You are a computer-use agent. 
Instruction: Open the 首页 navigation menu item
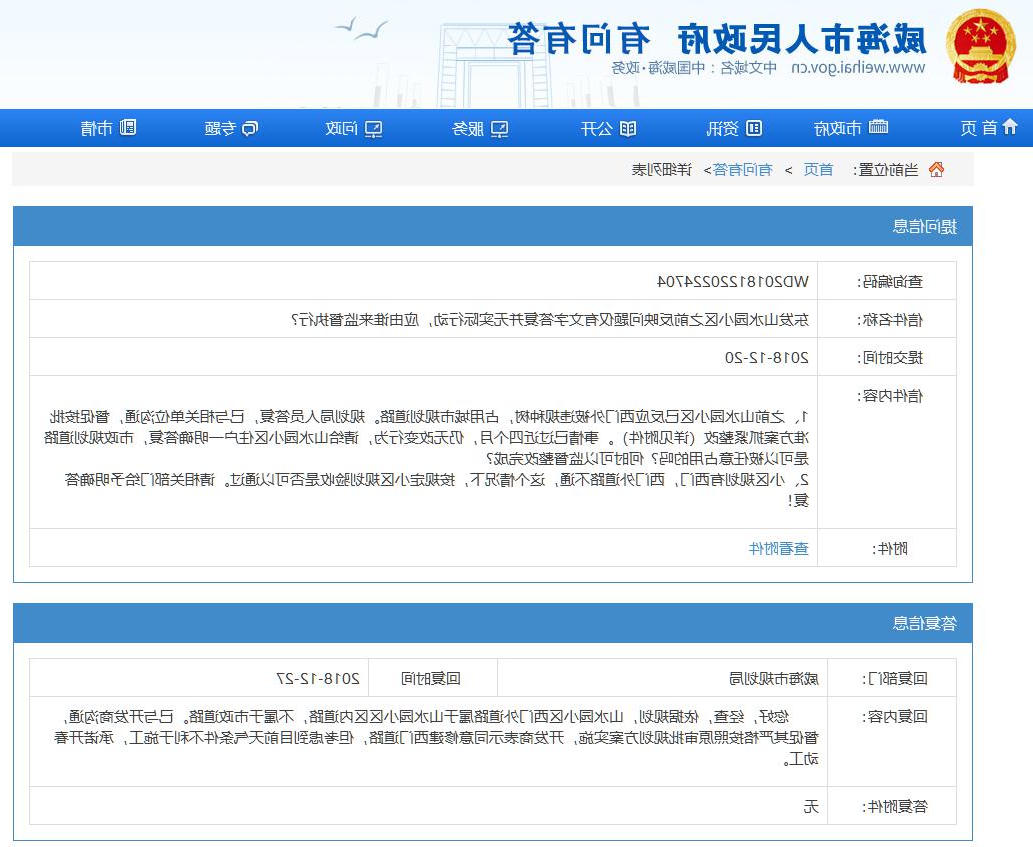point(989,128)
